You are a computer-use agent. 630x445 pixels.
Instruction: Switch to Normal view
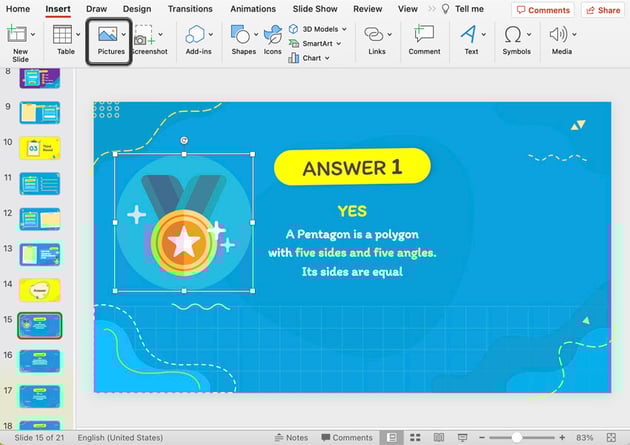tap(392, 437)
